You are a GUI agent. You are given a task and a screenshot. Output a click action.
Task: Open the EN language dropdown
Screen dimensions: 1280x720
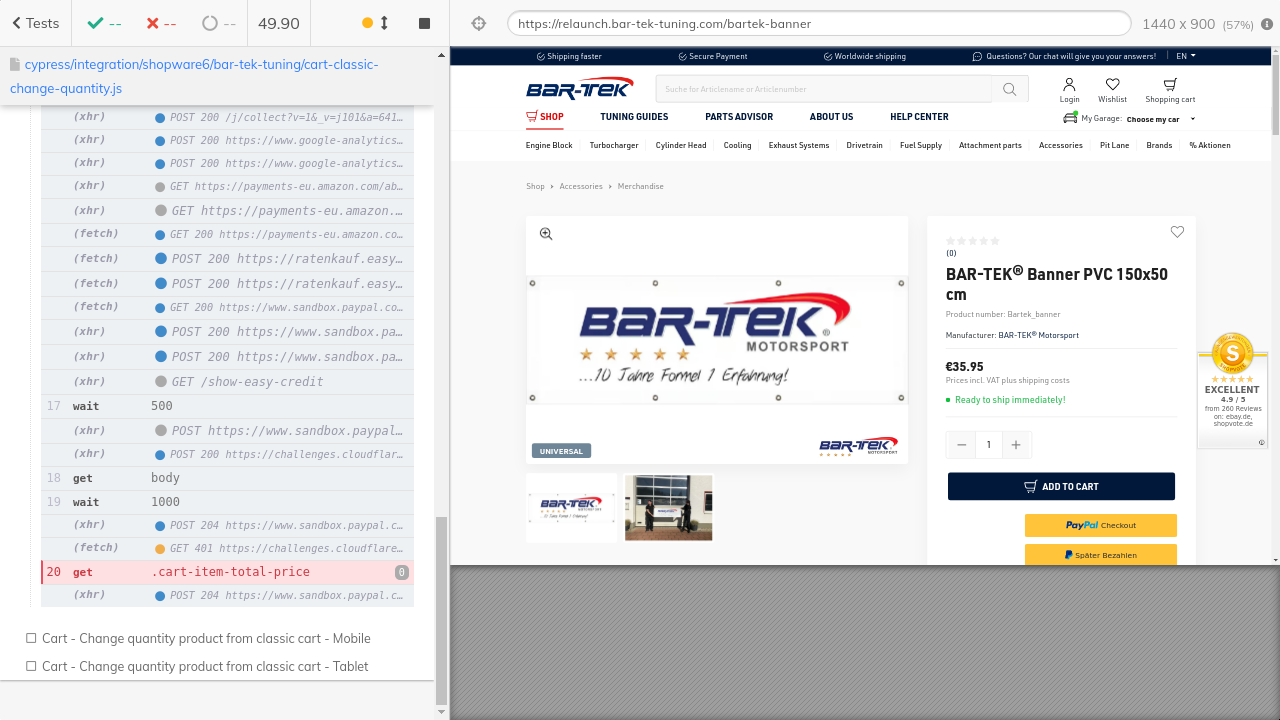1185,56
